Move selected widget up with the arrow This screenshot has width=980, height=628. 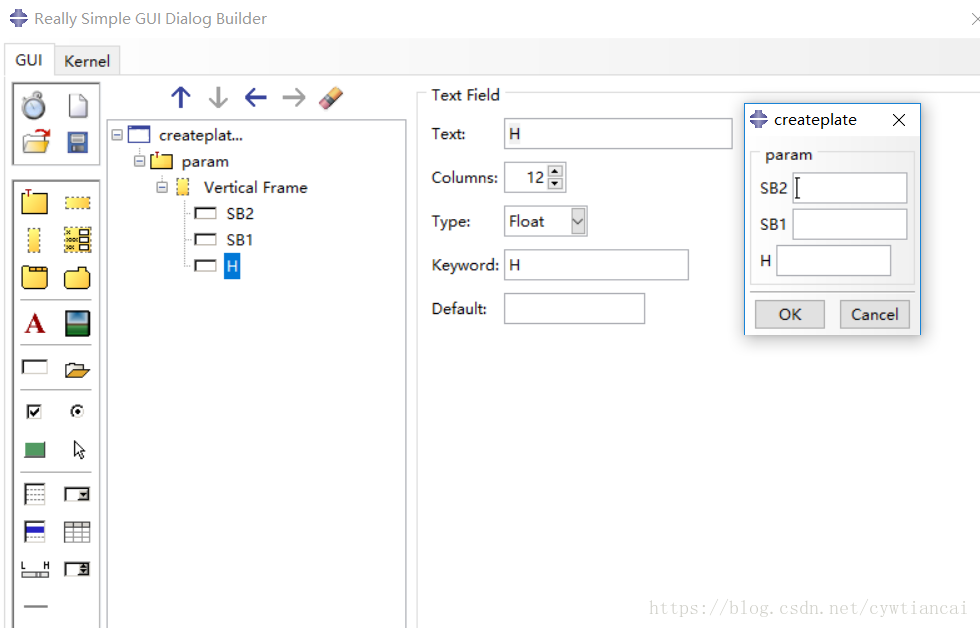coord(181,97)
